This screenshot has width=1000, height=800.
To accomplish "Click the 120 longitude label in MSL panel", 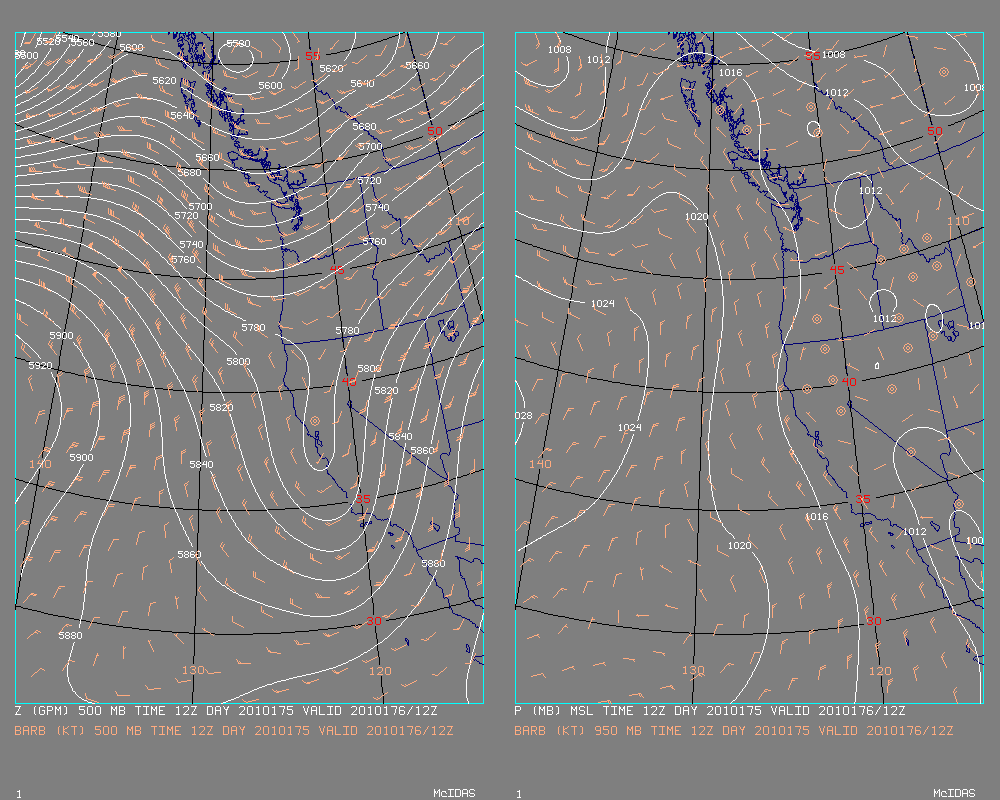I will point(880,670).
